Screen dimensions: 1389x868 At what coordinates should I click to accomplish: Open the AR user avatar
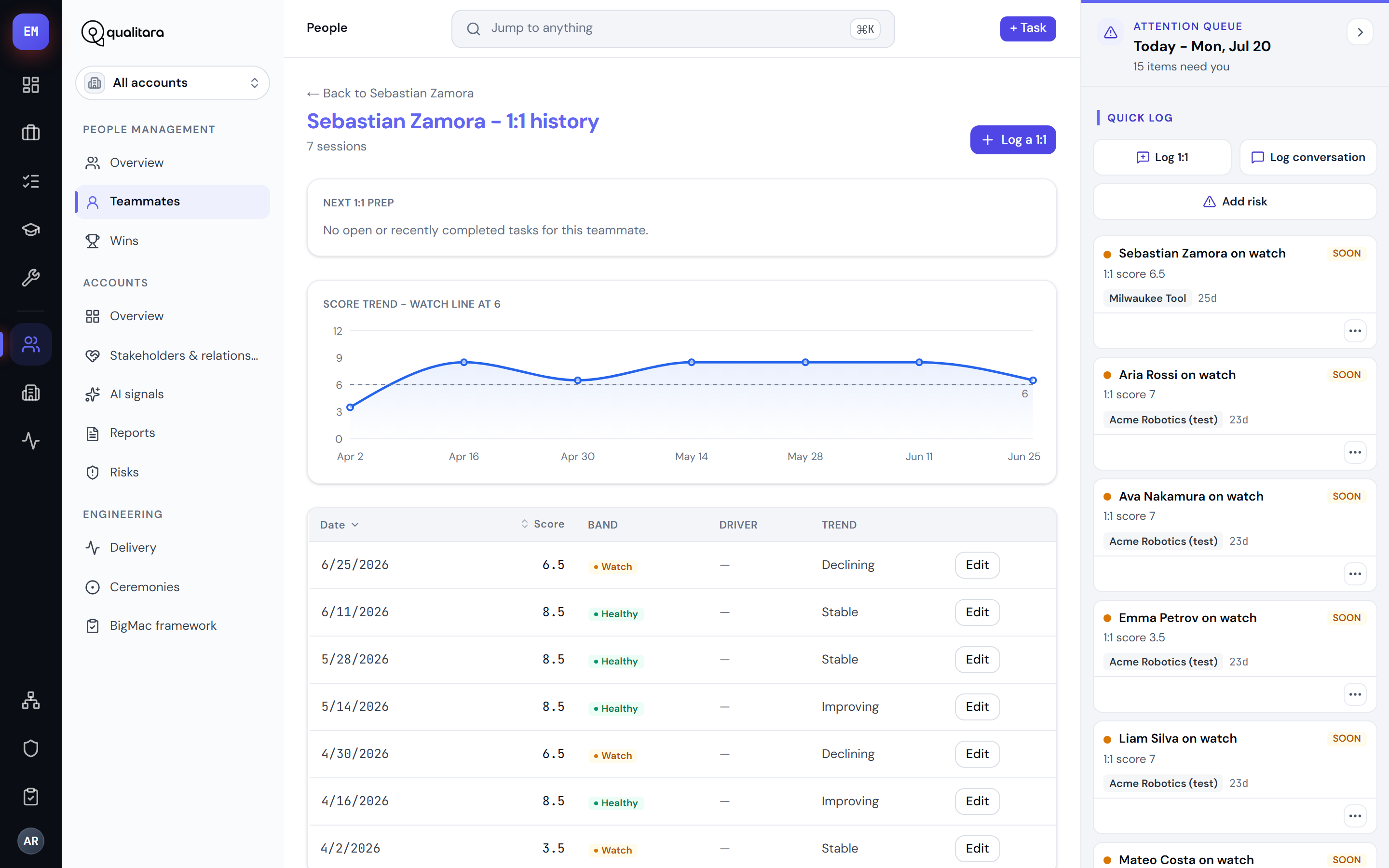tap(30, 841)
